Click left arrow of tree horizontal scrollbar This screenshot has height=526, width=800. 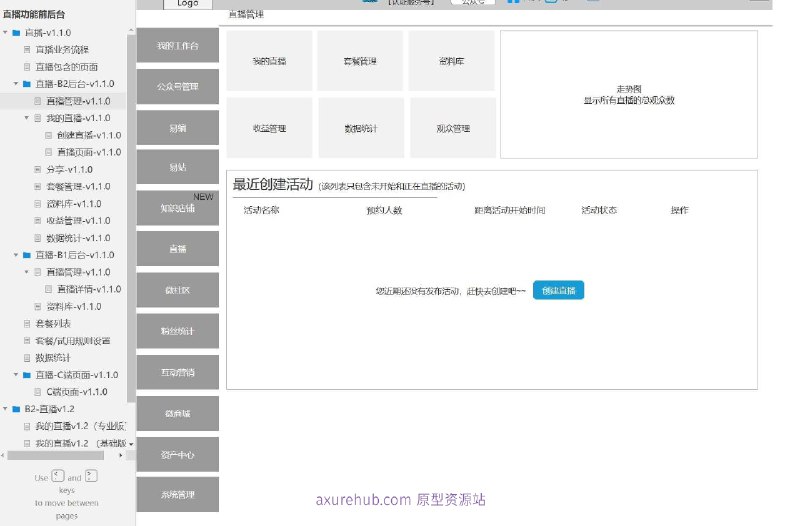coord(3,455)
